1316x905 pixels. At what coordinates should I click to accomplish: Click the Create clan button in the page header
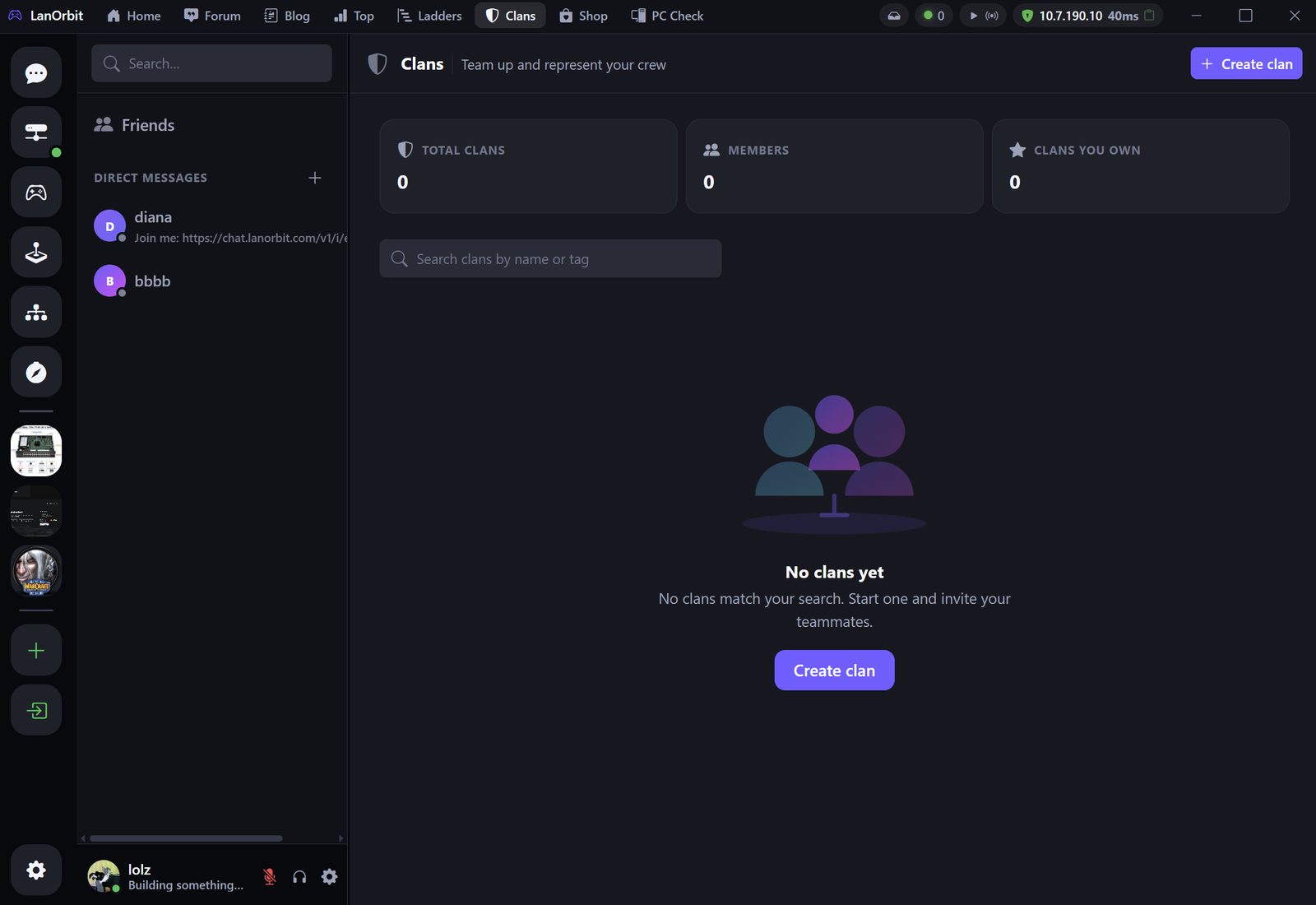tap(1246, 63)
